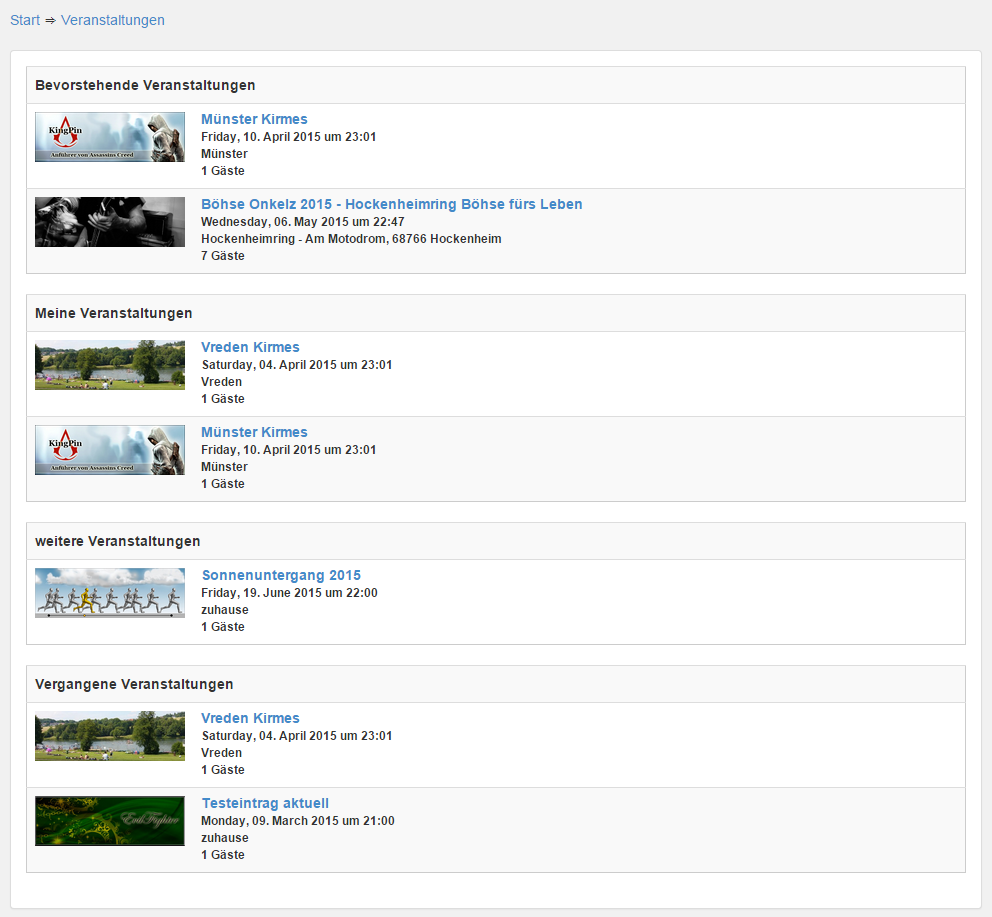Viewport: 992px width, 917px height.
Task: Open Münster Kirmes under Bevorstehende Veranstaltungen
Action: [x=254, y=119]
